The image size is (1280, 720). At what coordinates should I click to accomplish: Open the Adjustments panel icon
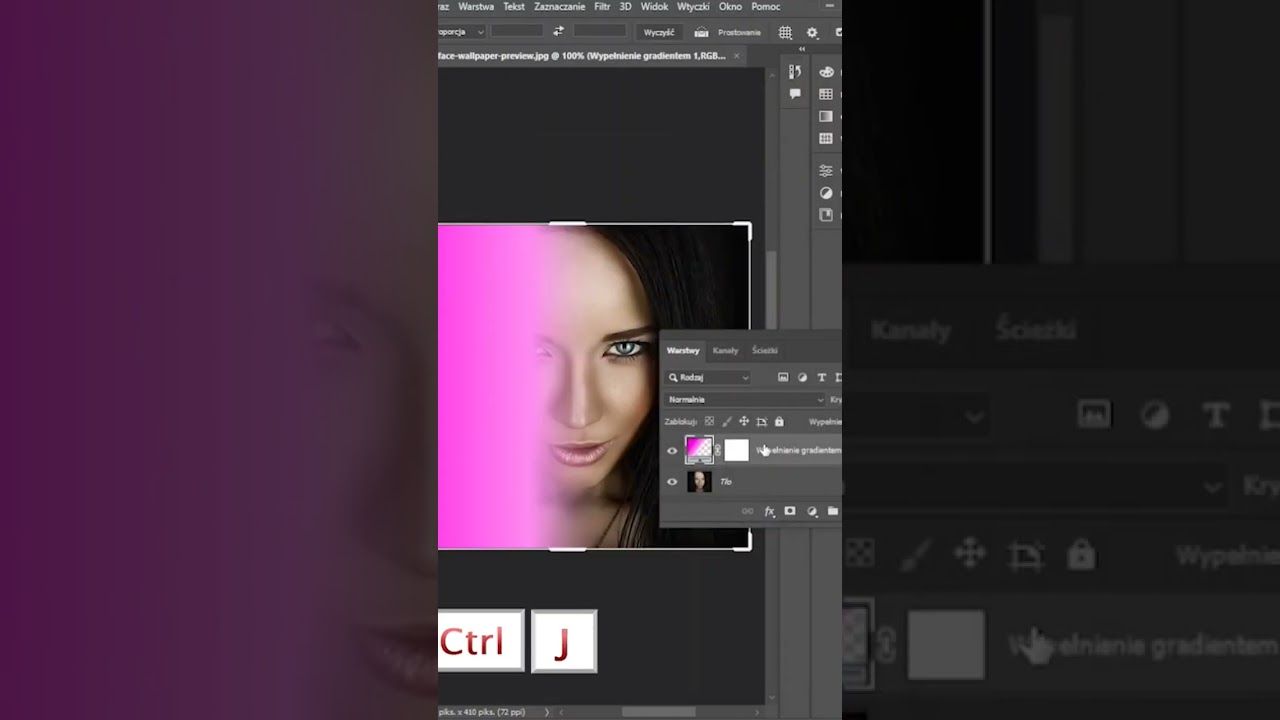coord(826,193)
